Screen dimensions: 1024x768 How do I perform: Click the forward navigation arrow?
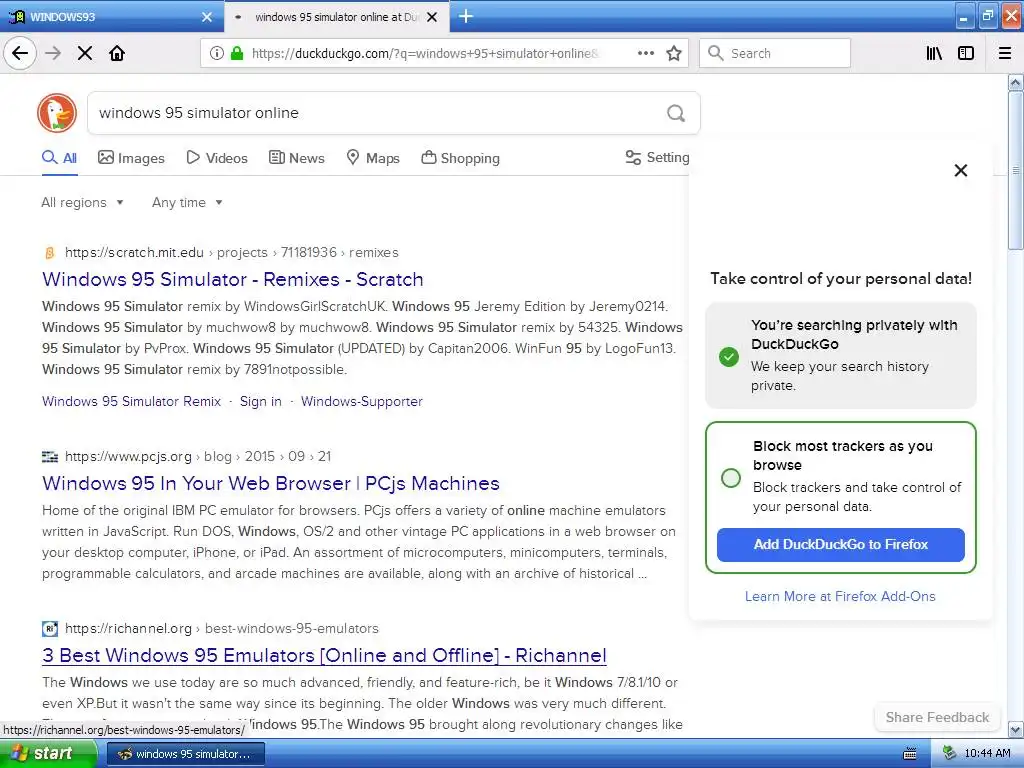53,53
